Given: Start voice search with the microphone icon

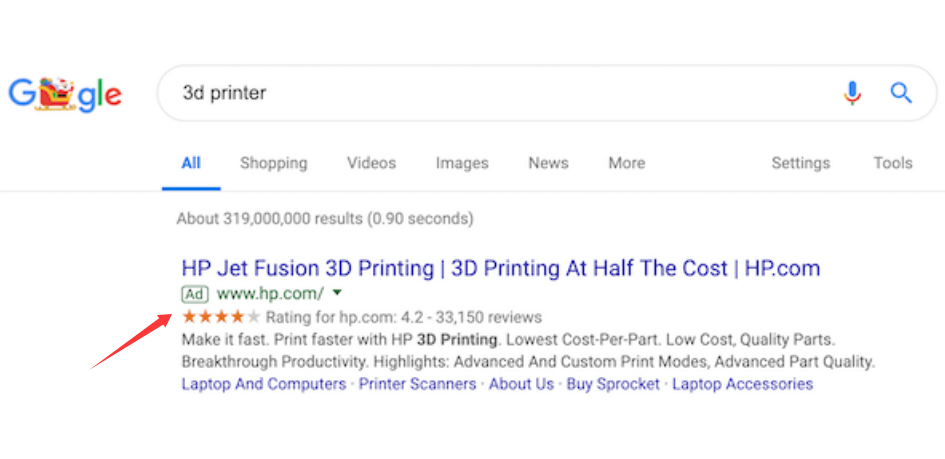Looking at the screenshot, I should (852, 93).
